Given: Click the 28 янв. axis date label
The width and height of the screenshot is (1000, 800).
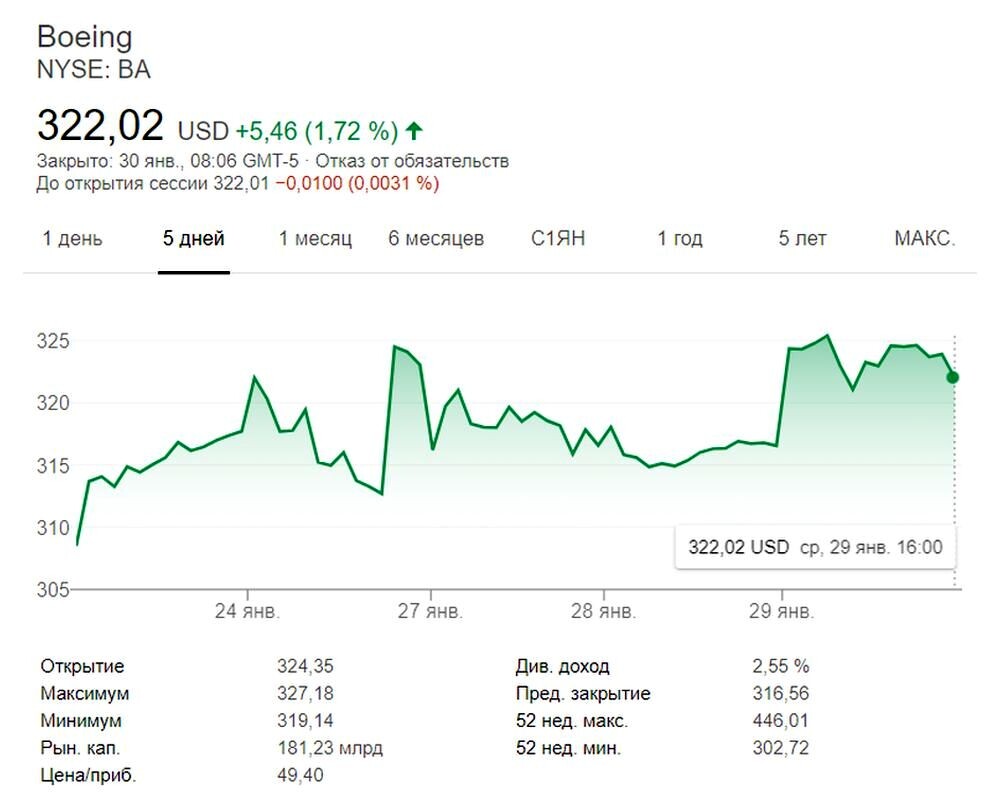Looking at the screenshot, I should (x=603, y=611).
